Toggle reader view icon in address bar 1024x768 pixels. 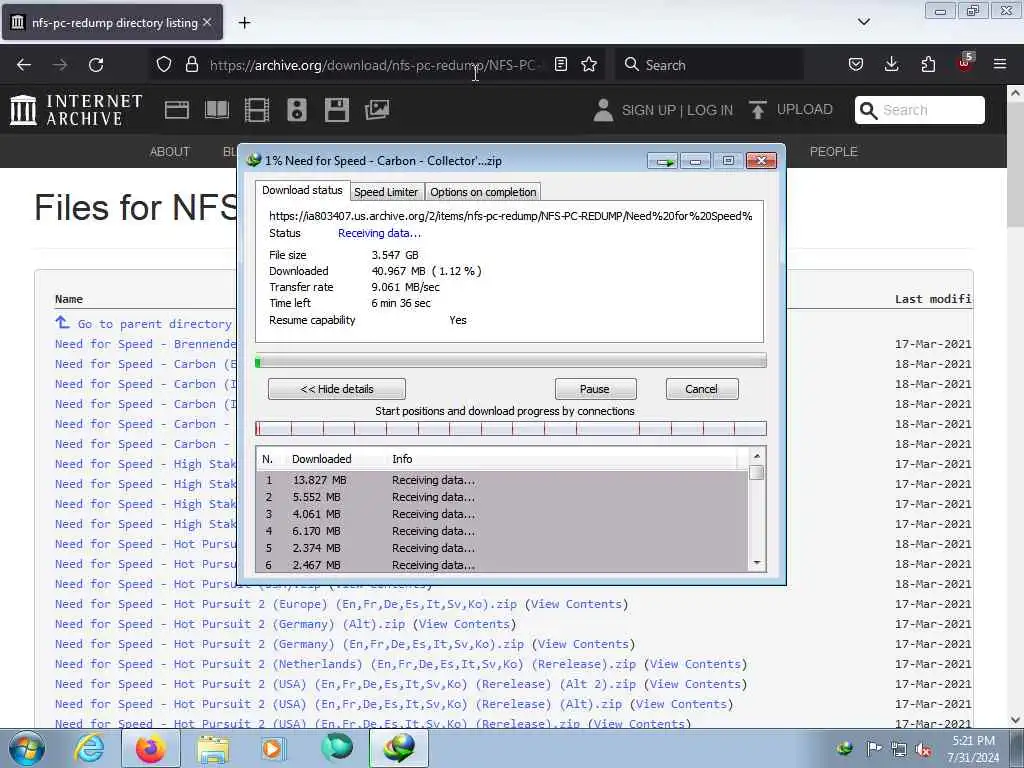pyautogui.click(x=561, y=65)
